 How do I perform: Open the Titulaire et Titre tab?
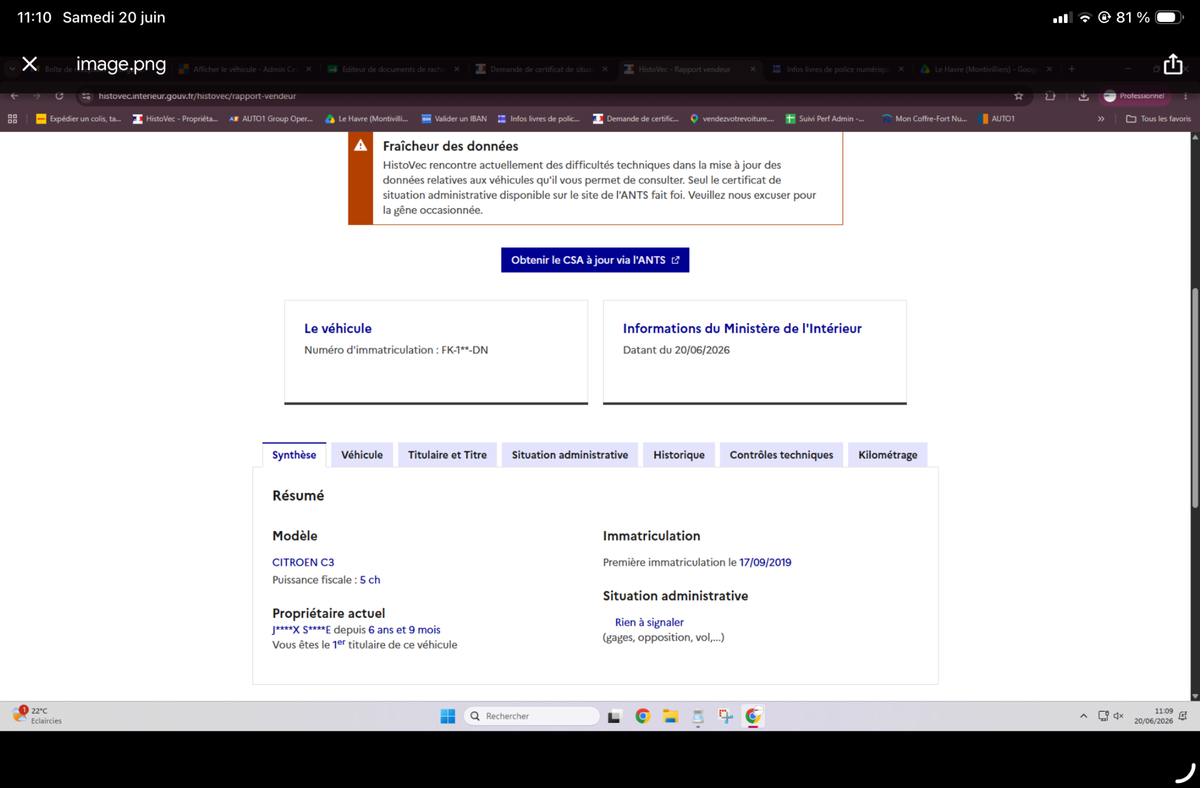(447, 455)
